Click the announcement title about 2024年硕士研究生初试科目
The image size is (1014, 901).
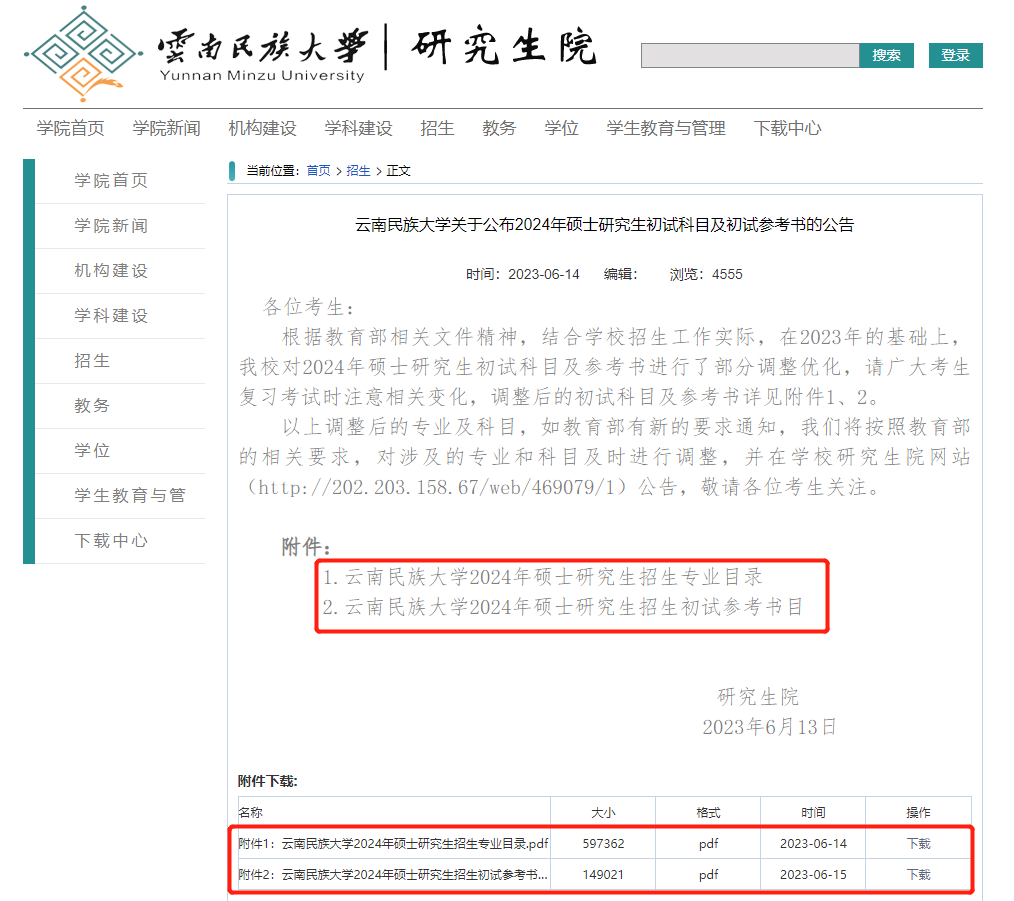[x=605, y=224]
